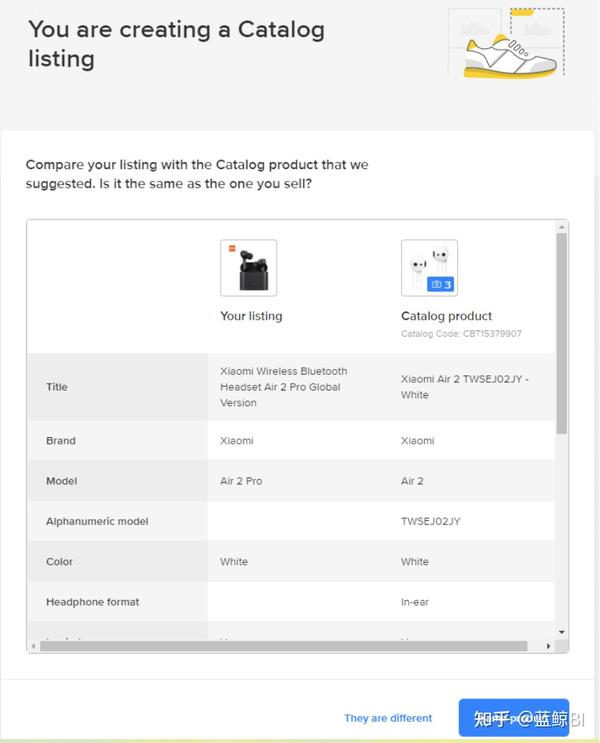Click the Catalog Code CBT15379907 text
Viewport: 600px width, 743px height.
(461, 334)
